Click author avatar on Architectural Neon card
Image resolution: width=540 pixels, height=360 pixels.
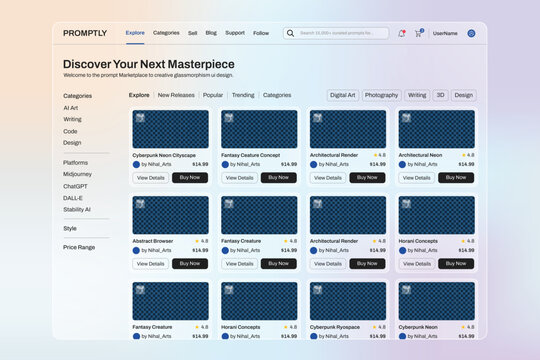coord(402,164)
